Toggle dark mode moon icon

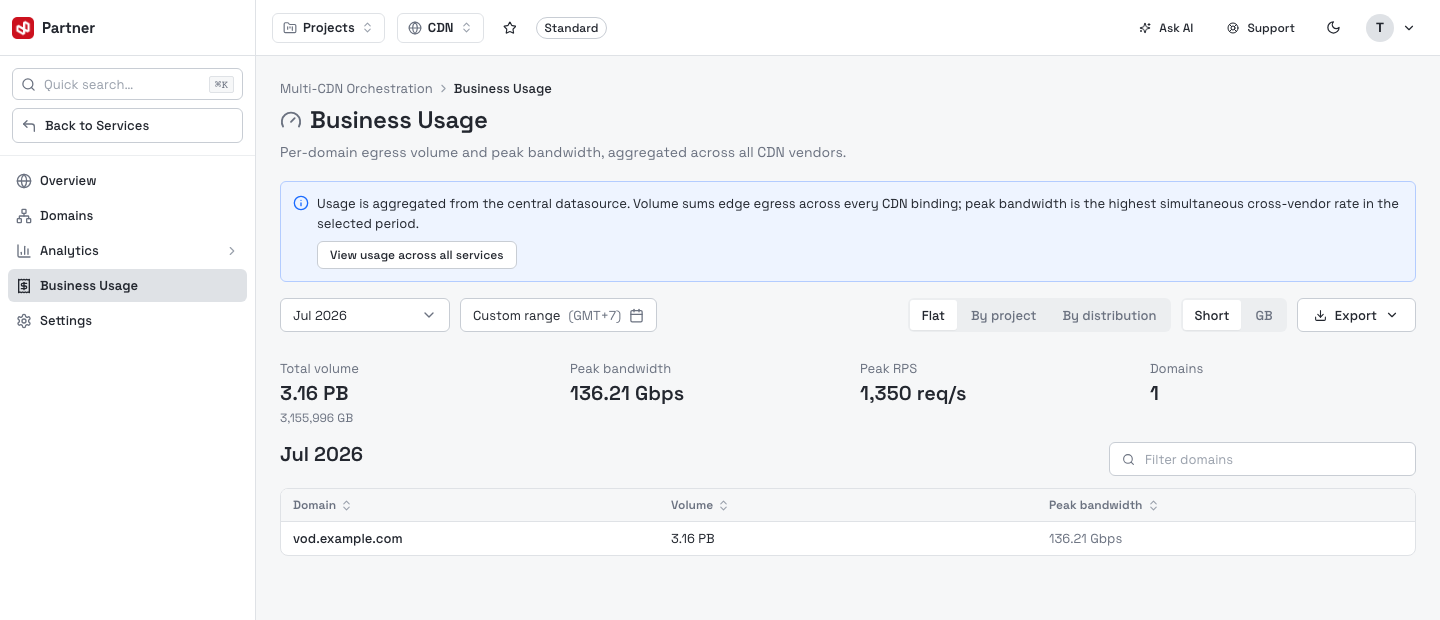1333,28
